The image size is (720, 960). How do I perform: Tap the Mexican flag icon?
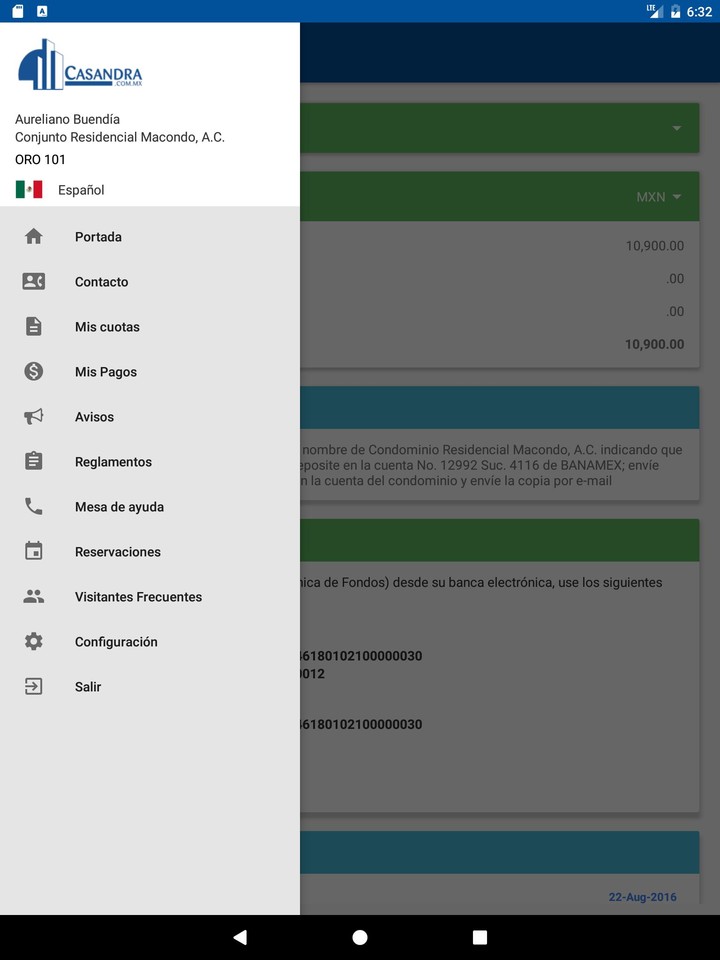pos(29,190)
